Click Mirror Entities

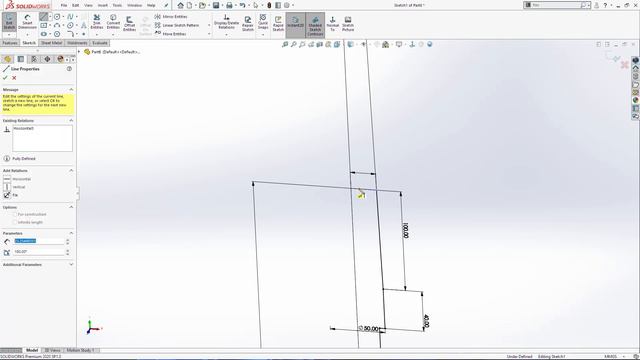point(171,17)
